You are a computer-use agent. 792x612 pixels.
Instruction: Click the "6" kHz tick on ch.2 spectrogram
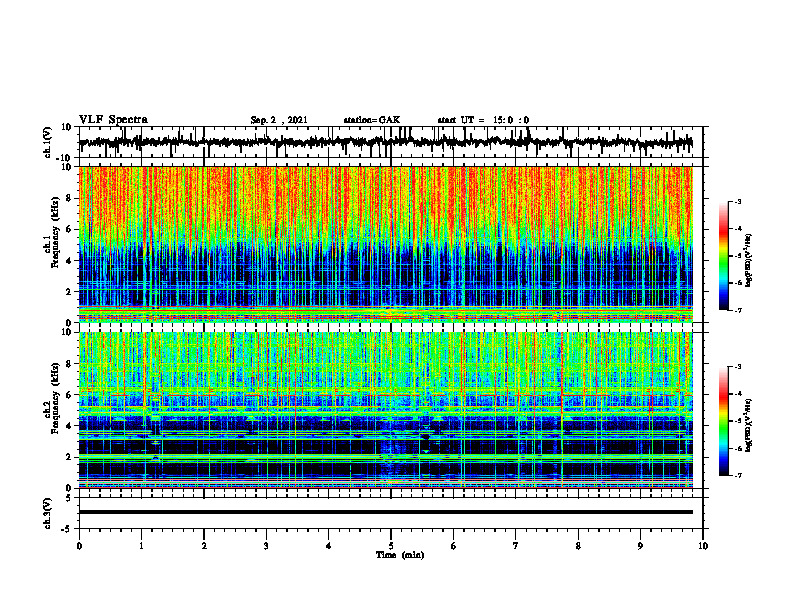coord(69,395)
